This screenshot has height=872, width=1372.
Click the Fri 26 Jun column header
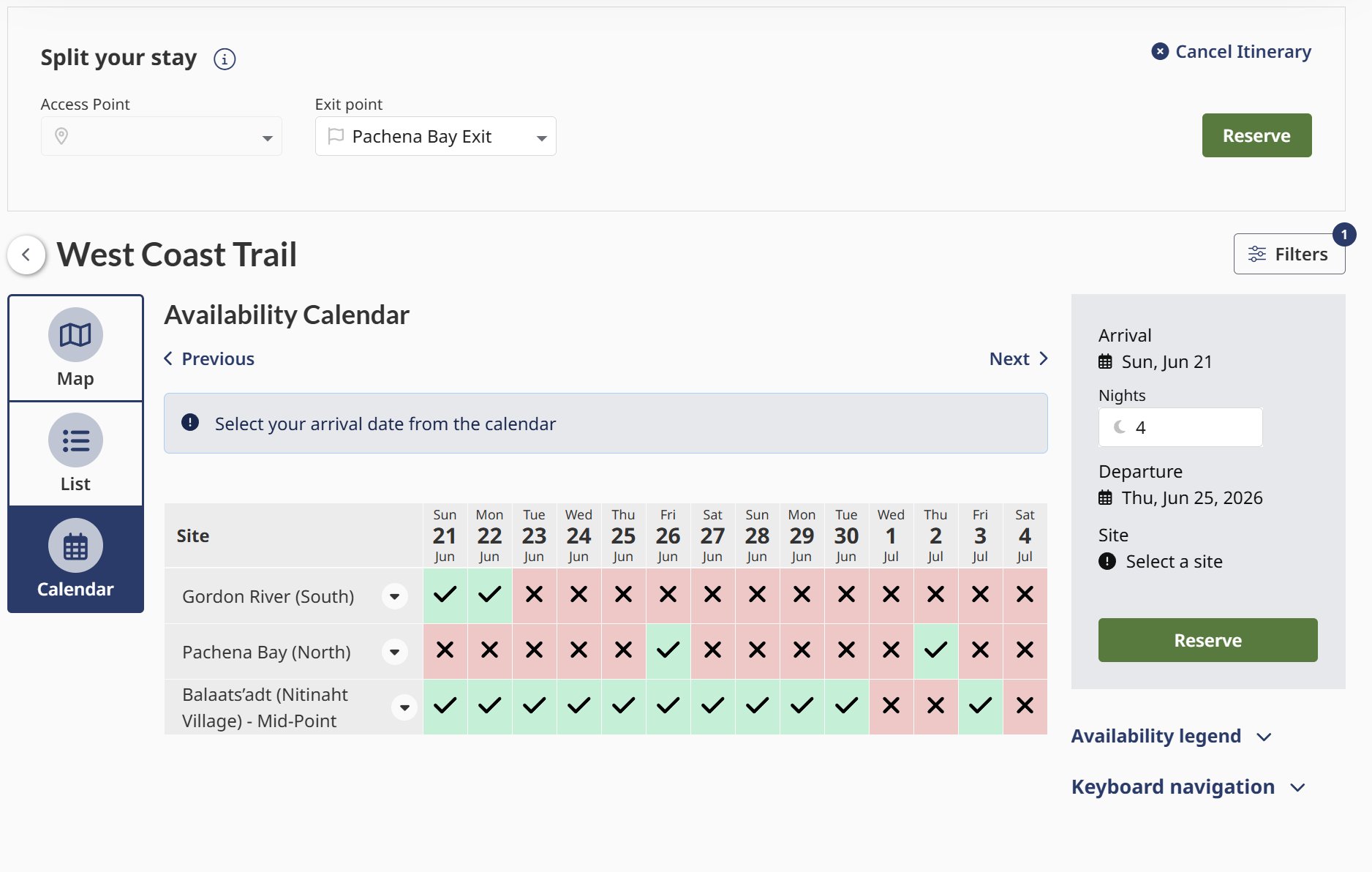point(668,535)
